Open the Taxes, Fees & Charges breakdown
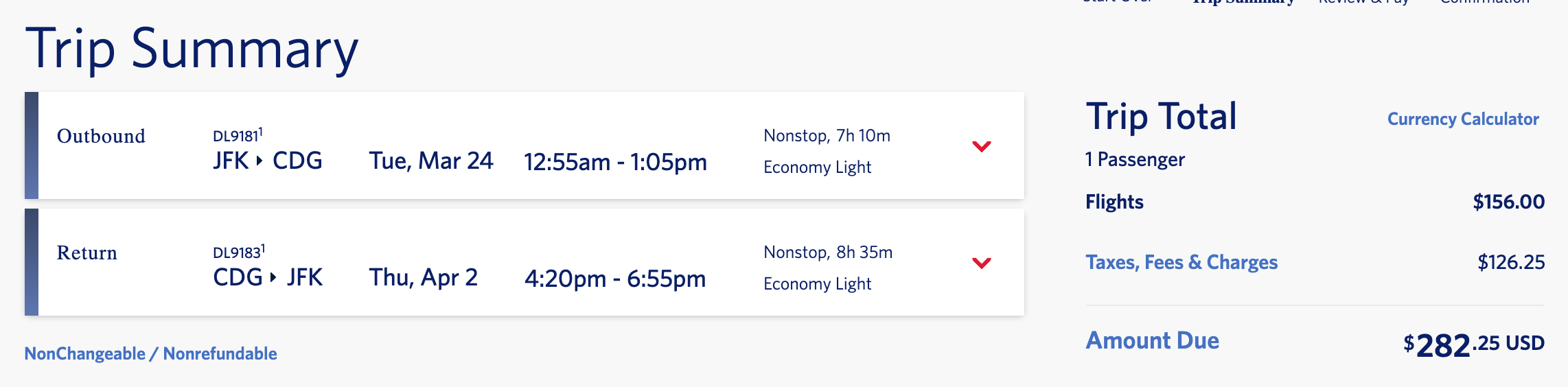 coord(1181,262)
